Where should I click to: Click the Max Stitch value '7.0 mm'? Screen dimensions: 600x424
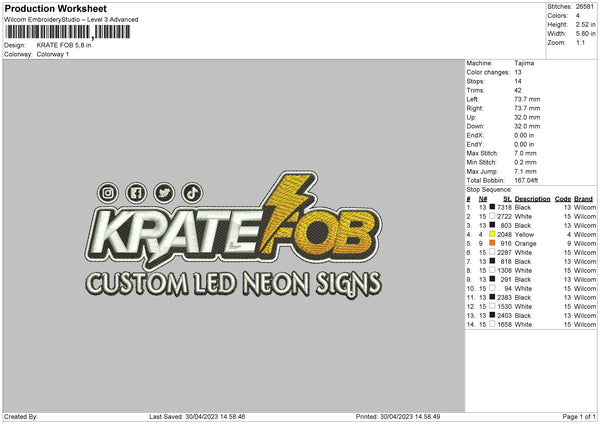(x=525, y=153)
